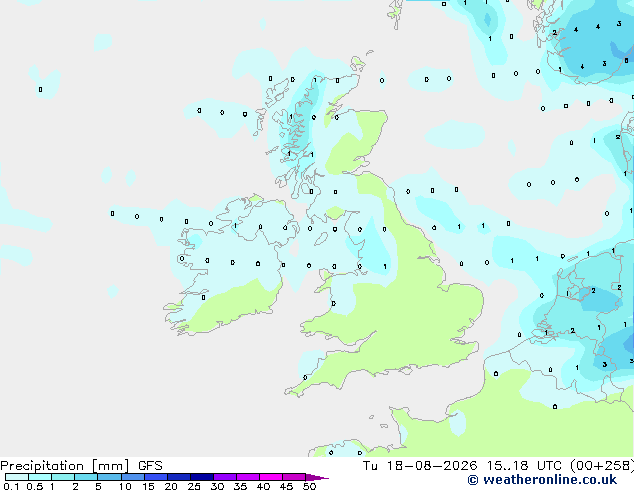
Task: Click the 1–2 mm legend color swatch
Action: (x=63, y=477)
